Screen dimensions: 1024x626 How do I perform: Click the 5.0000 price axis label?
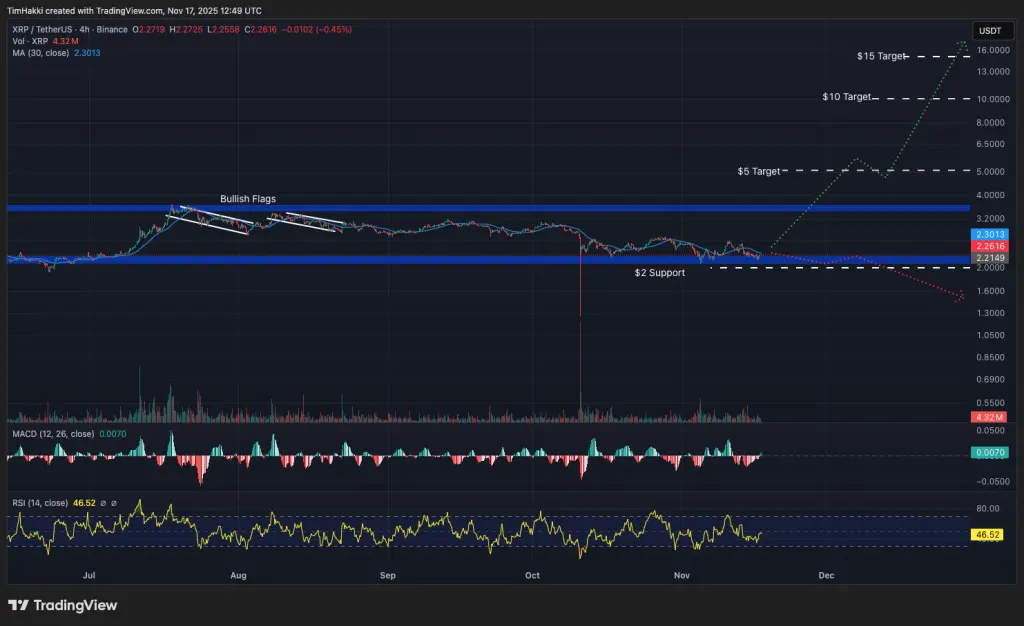point(991,172)
